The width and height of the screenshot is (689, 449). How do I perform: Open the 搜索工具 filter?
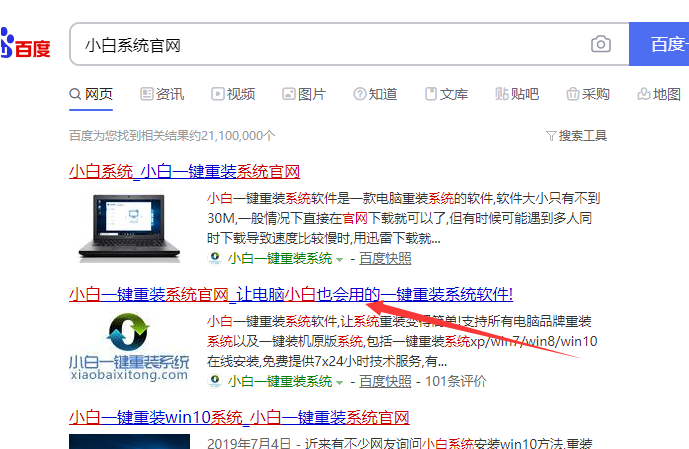click(x=576, y=135)
